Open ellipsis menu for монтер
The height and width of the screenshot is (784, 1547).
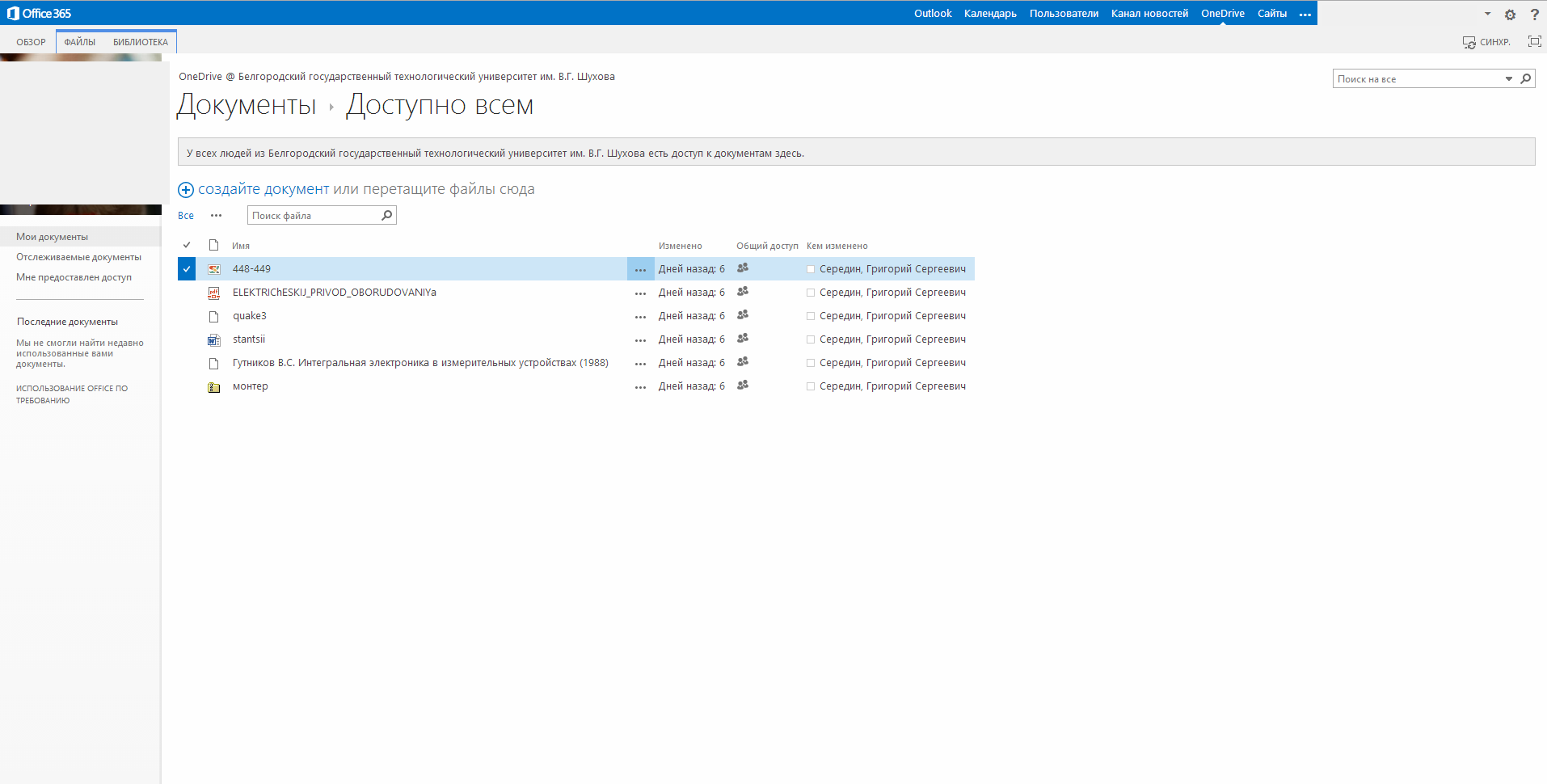(x=640, y=387)
